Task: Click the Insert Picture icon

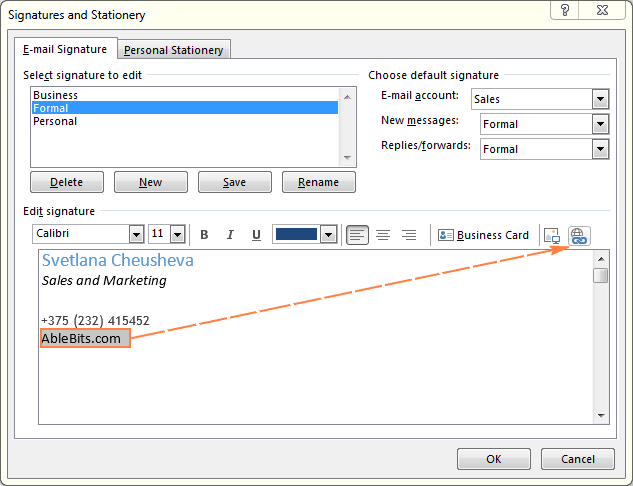Action: [552, 235]
